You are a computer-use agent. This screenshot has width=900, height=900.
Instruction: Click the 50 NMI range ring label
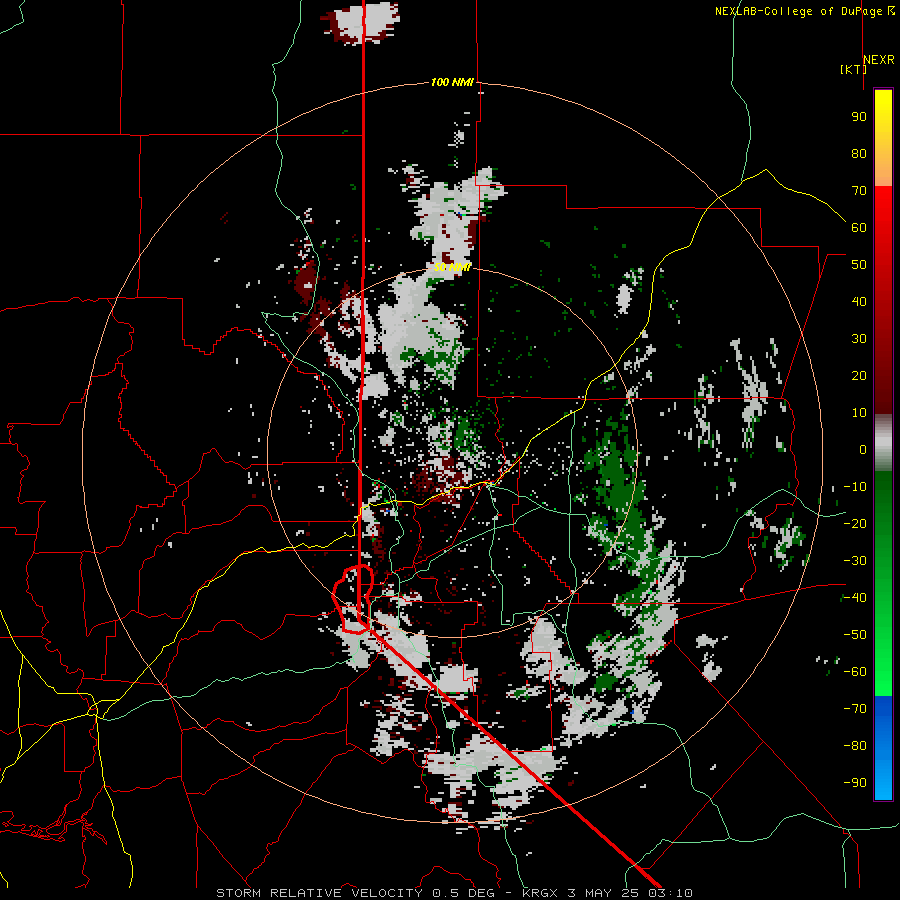pos(452,267)
